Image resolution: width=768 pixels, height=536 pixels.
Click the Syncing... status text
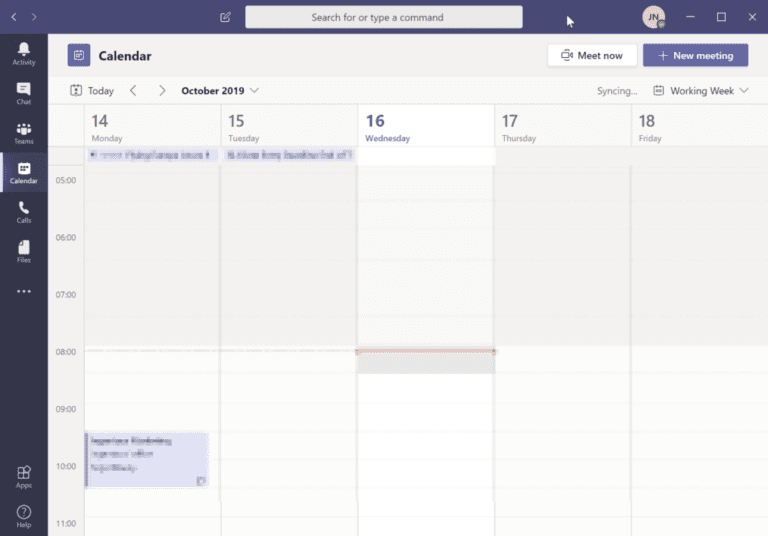click(617, 91)
